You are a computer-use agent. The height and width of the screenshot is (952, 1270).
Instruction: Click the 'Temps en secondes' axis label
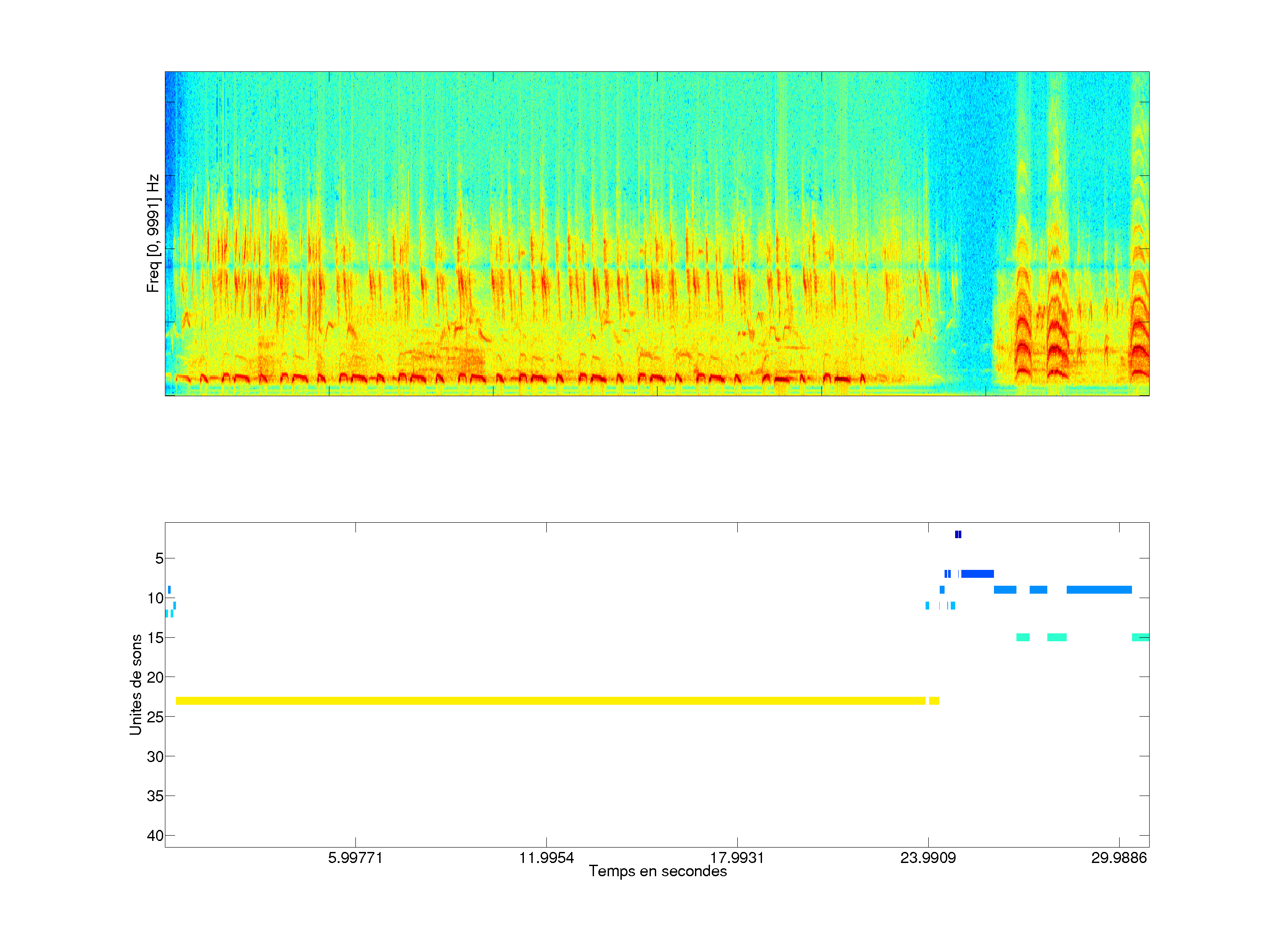pyautogui.click(x=657, y=871)
